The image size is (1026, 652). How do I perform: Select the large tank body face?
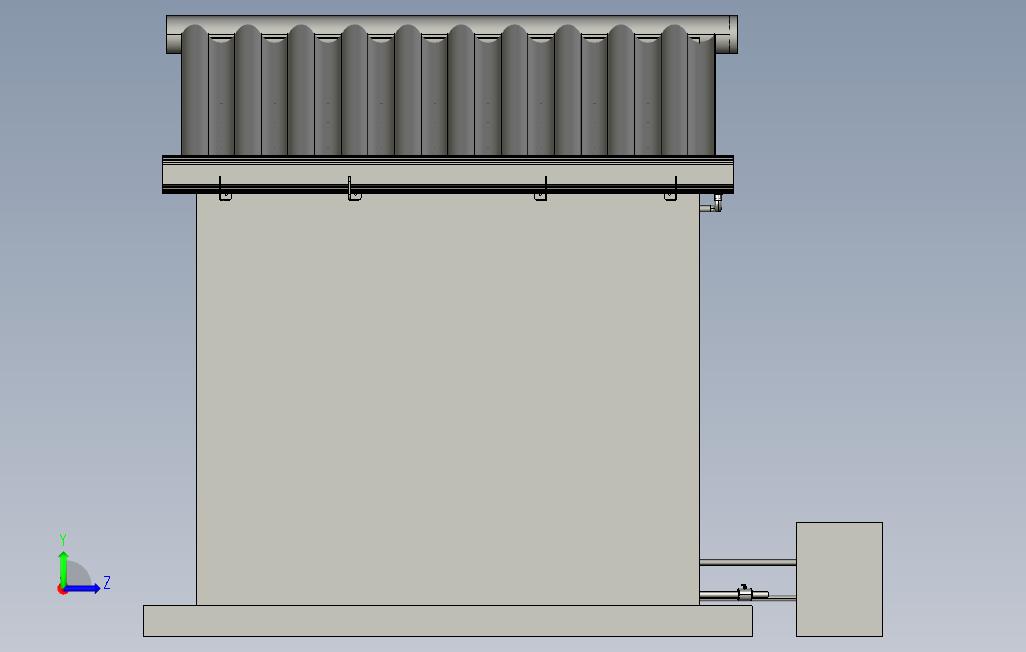[x=448, y=399]
